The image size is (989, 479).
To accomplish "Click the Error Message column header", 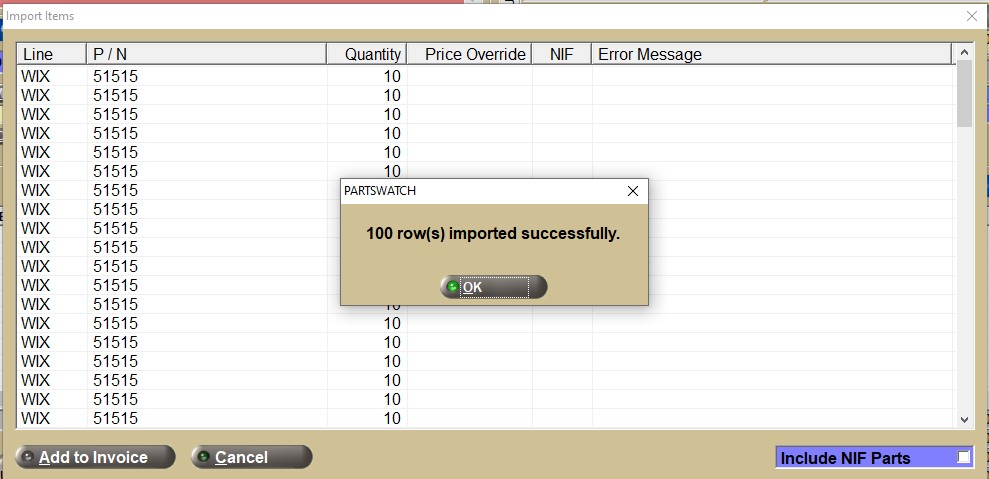I will [x=770, y=54].
